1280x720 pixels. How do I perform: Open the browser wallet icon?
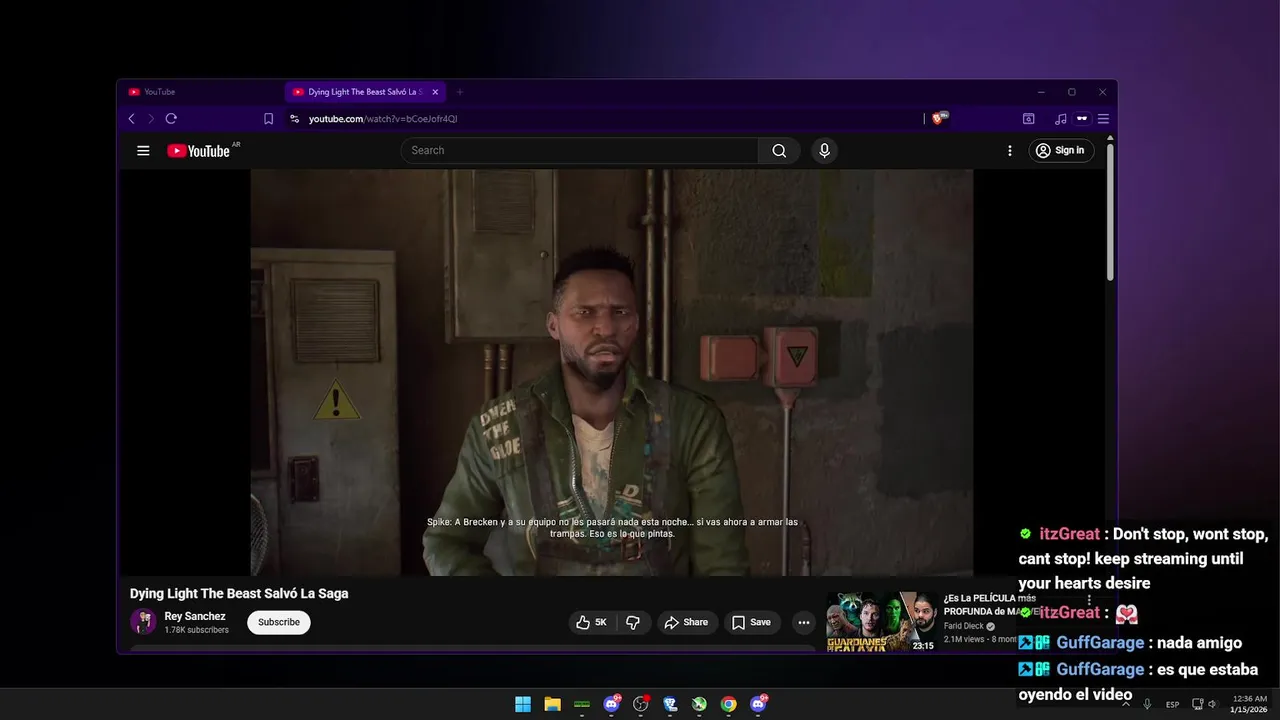coord(1028,119)
